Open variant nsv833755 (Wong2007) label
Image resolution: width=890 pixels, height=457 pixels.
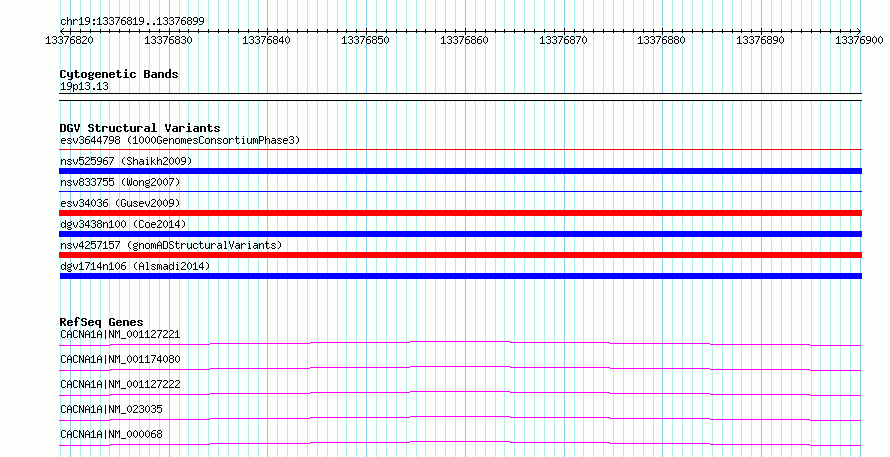coord(120,182)
